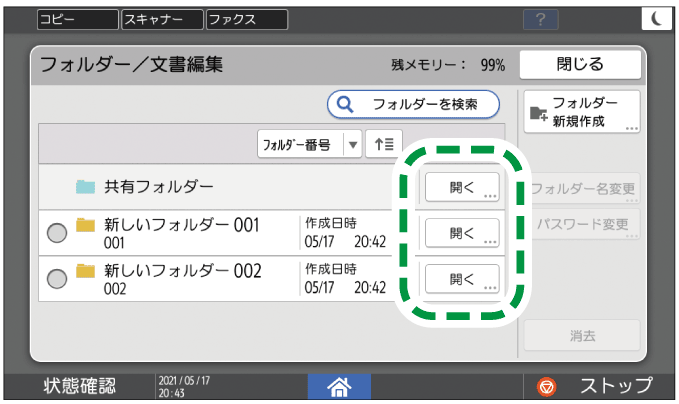The height and width of the screenshot is (404, 679).
Task: Create a new folder with フォルダー新規作成
Action: tap(582, 112)
